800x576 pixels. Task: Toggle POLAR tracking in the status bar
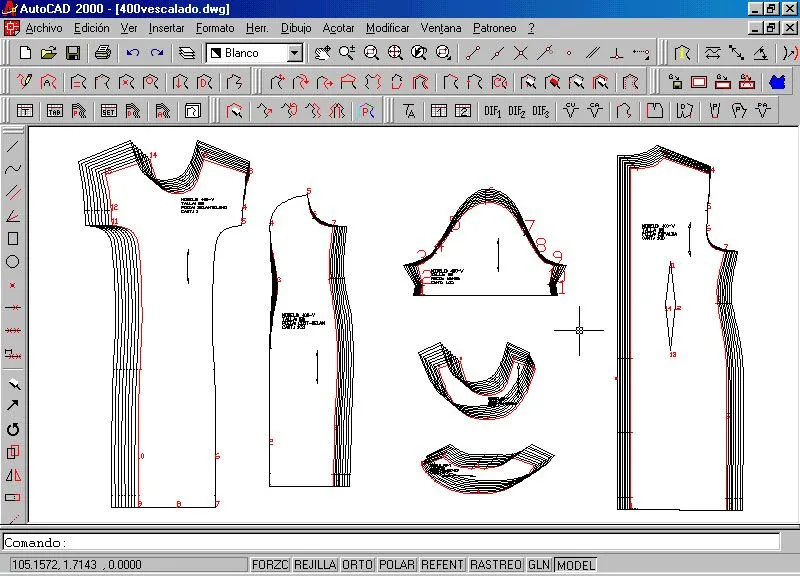click(396, 565)
